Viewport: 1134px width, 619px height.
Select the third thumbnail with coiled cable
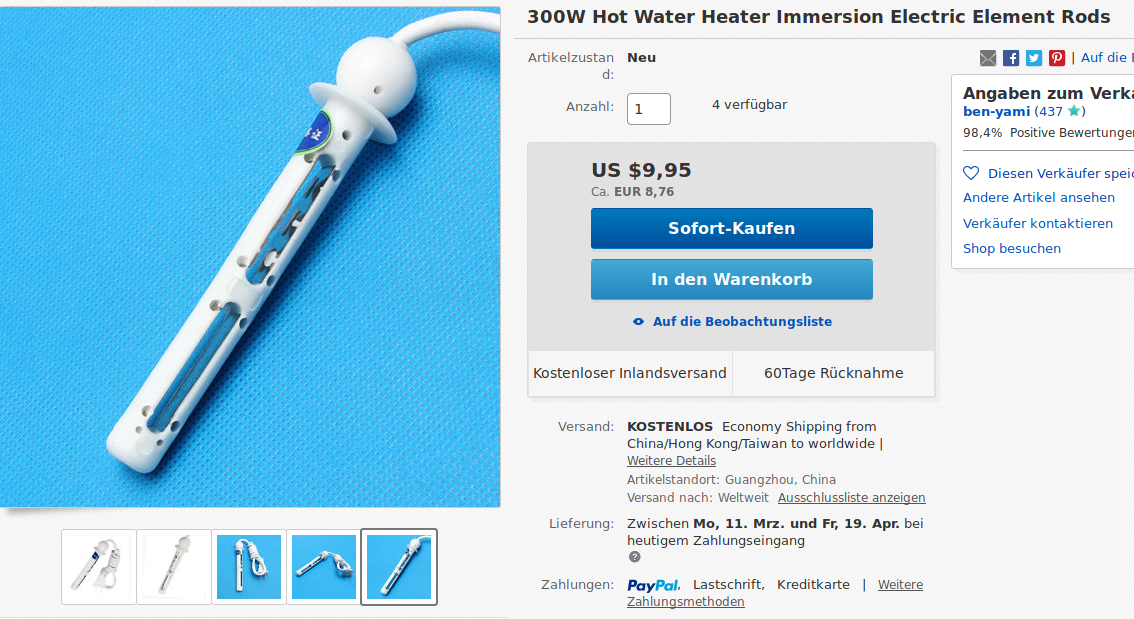[x=249, y=567]
